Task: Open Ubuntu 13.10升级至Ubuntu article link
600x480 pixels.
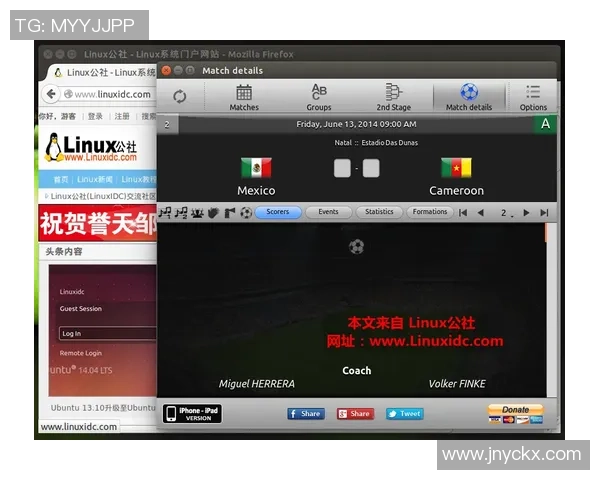Action: 103,408
